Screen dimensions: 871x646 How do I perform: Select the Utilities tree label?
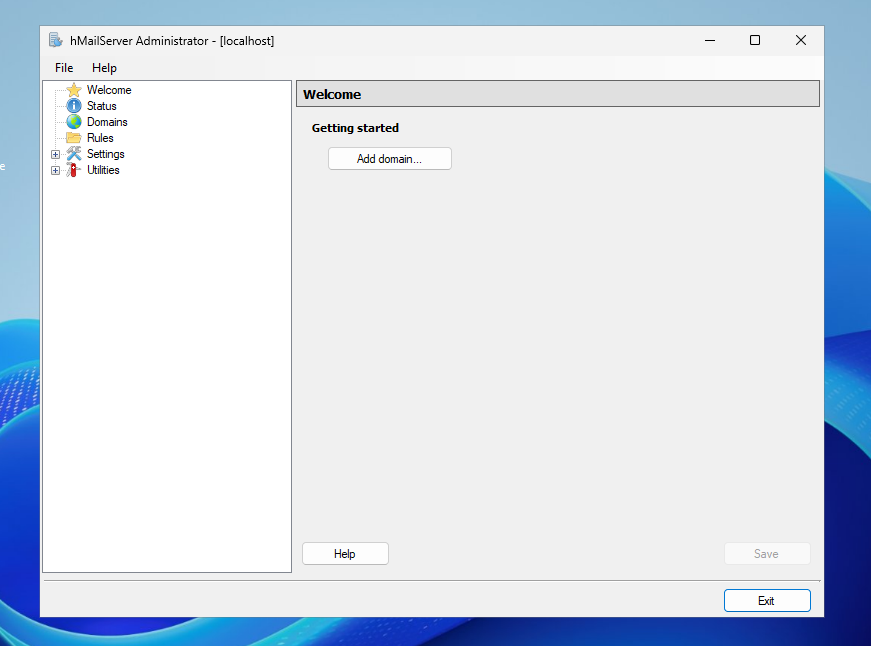pos(103,170)
